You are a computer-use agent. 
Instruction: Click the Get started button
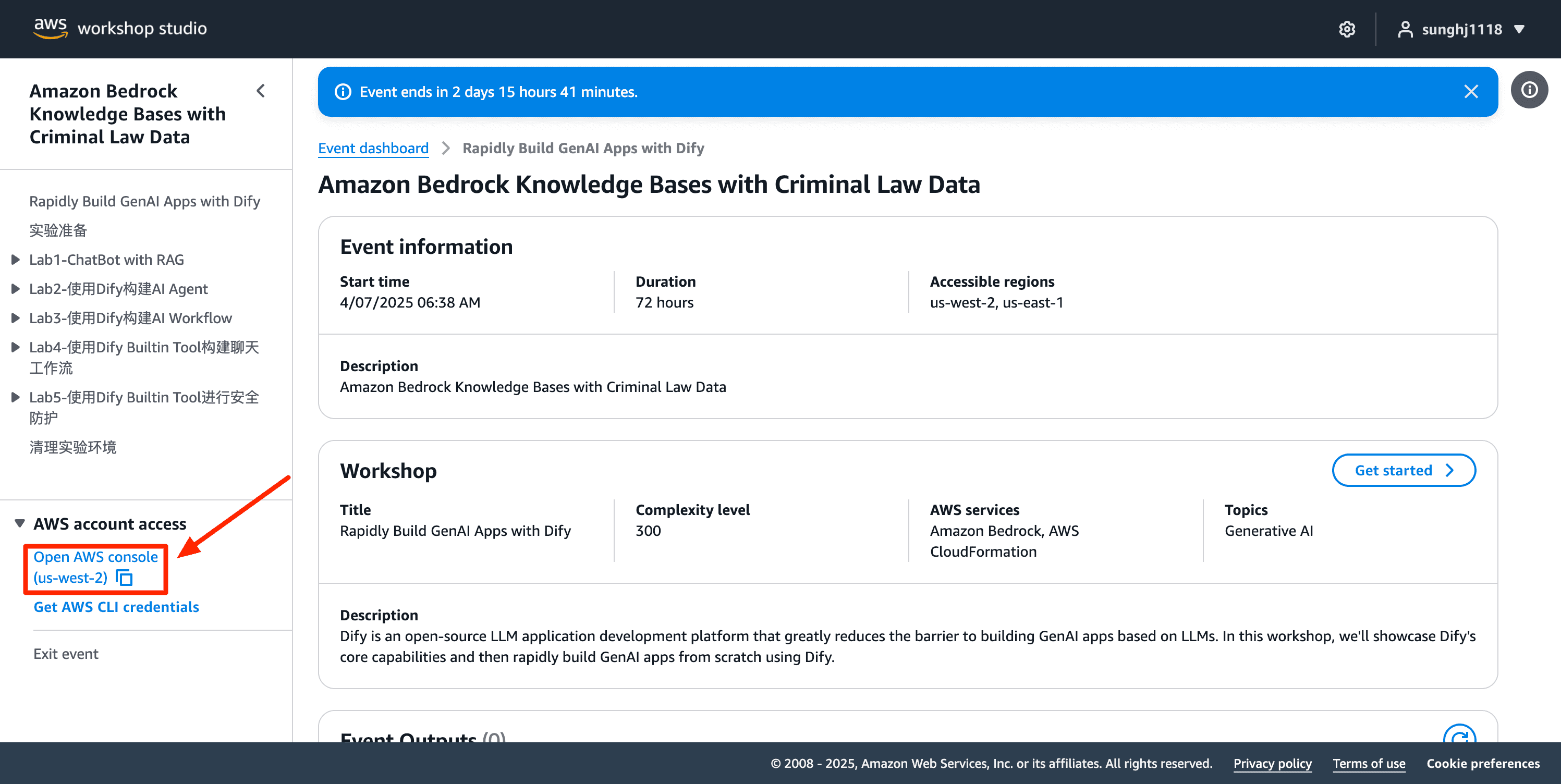[1404, 470]
